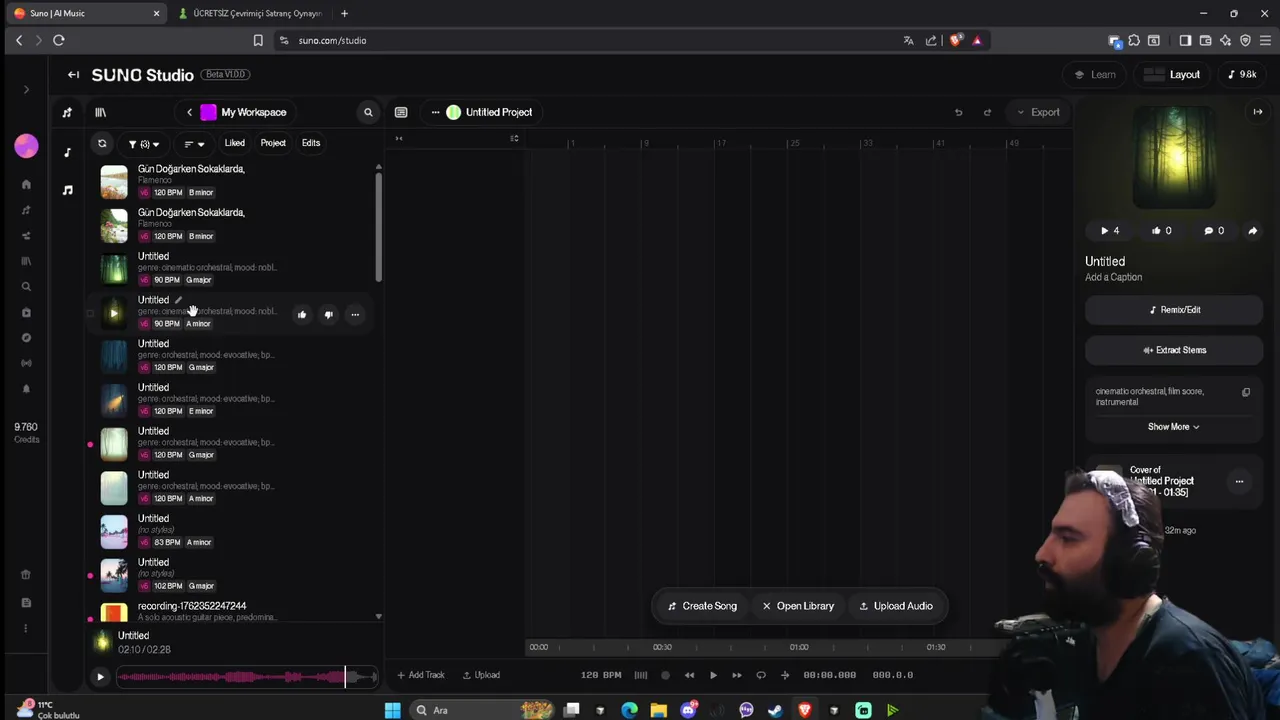
Task: Share the Untitled song using the arrow icon
Action: [x=1252, y=231]
